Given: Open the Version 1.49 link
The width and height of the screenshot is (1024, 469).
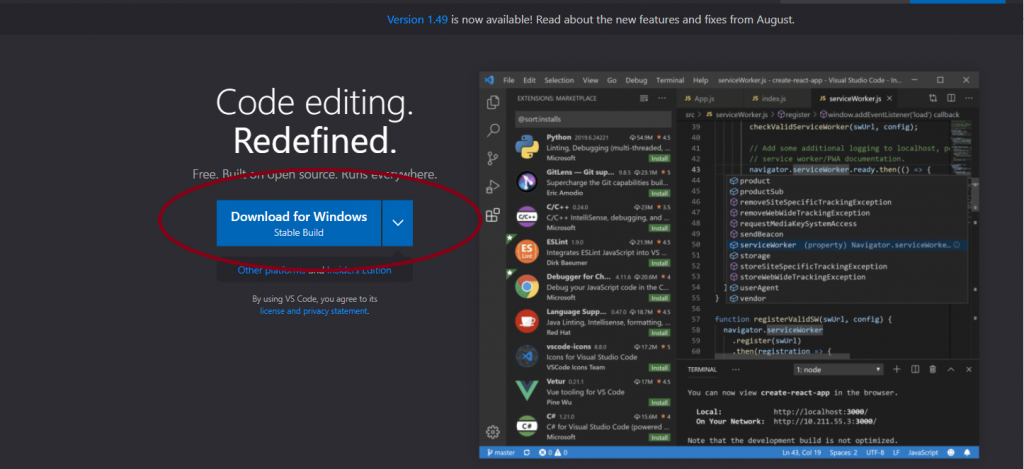Looking at the screenshot, I should [417, 20].
